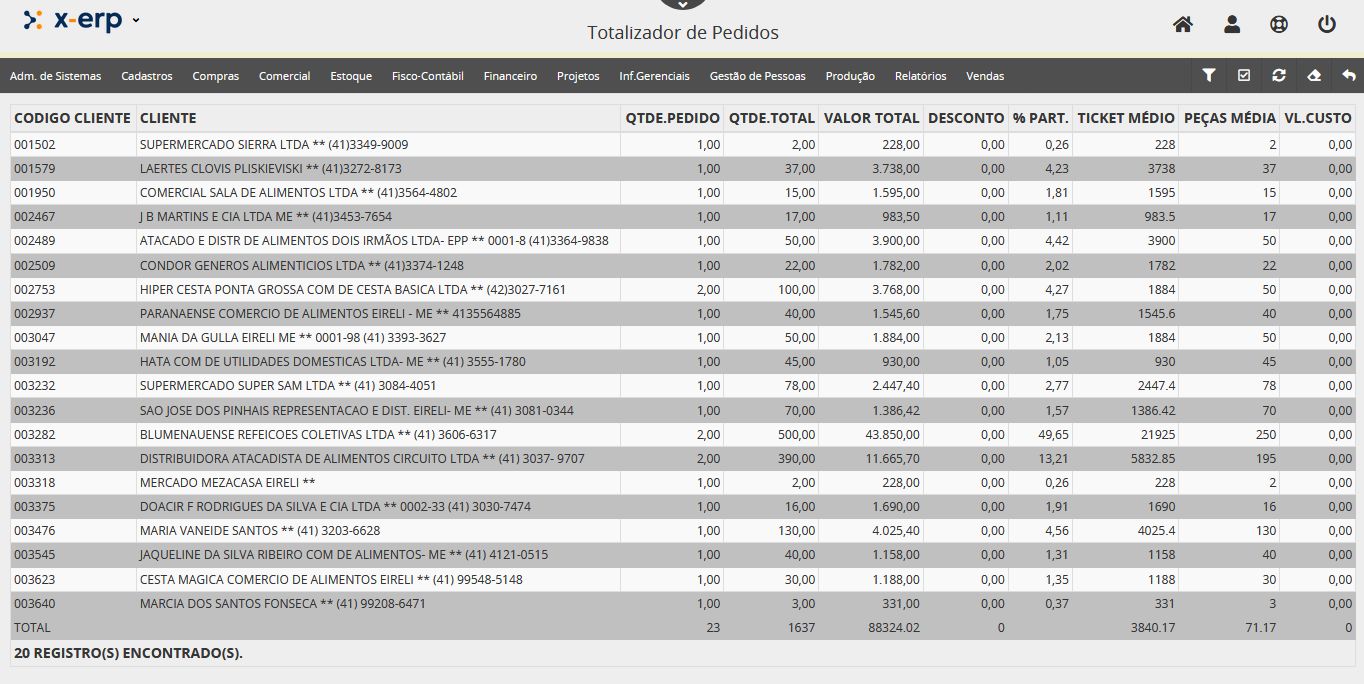The height and width of the screenshot is (684, 1364).
Task: Sort by VL.CUSTO column header
Action: point(1318,118)
